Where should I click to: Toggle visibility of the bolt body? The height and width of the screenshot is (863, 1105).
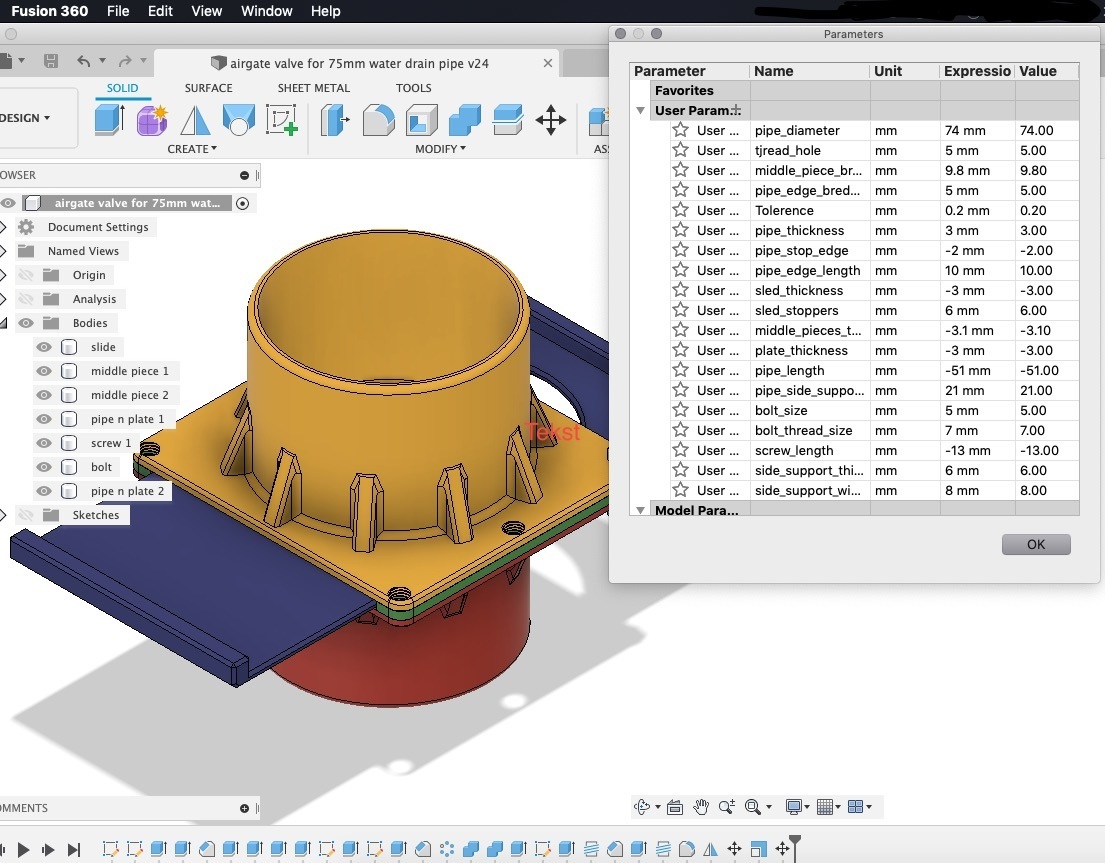[x=44, y=467]
